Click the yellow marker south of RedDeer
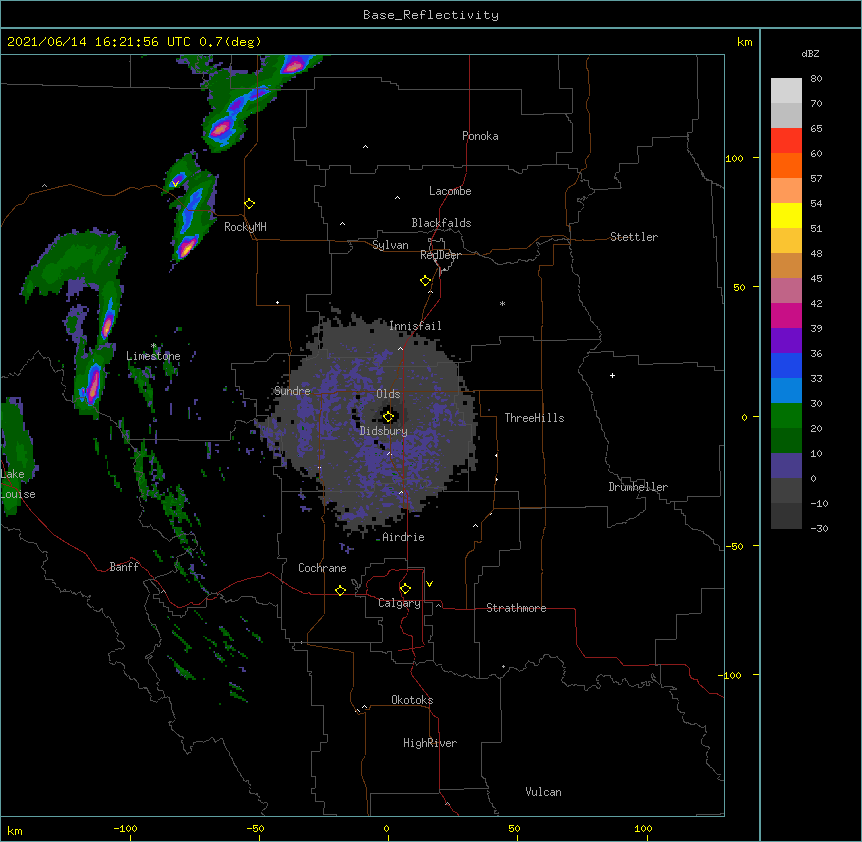Viewport: 862px width, 842px height. click(x=426, y=281)
